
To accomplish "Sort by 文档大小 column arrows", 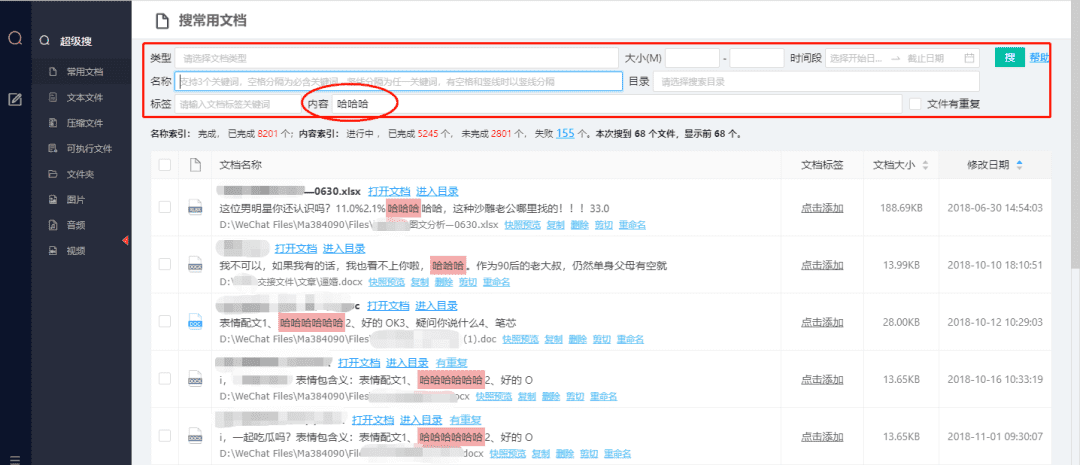I will pos(925,165).
